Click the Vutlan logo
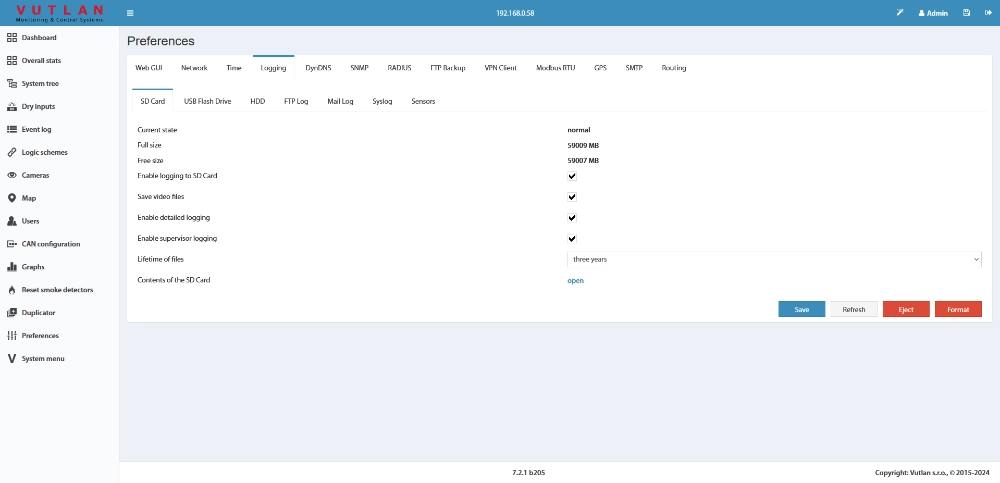1000x483 pixels. pyautogui.click(x=59, y=12)
